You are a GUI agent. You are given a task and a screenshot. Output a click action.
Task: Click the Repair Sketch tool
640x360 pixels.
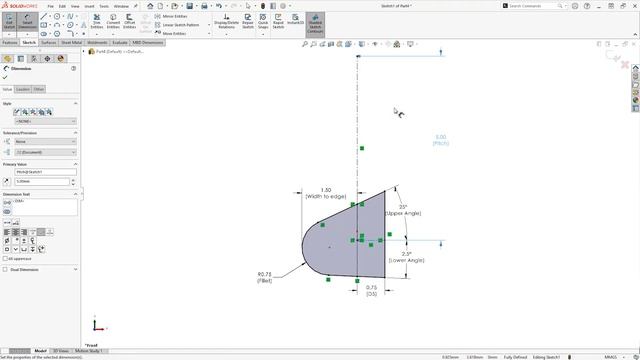point(248,21)
